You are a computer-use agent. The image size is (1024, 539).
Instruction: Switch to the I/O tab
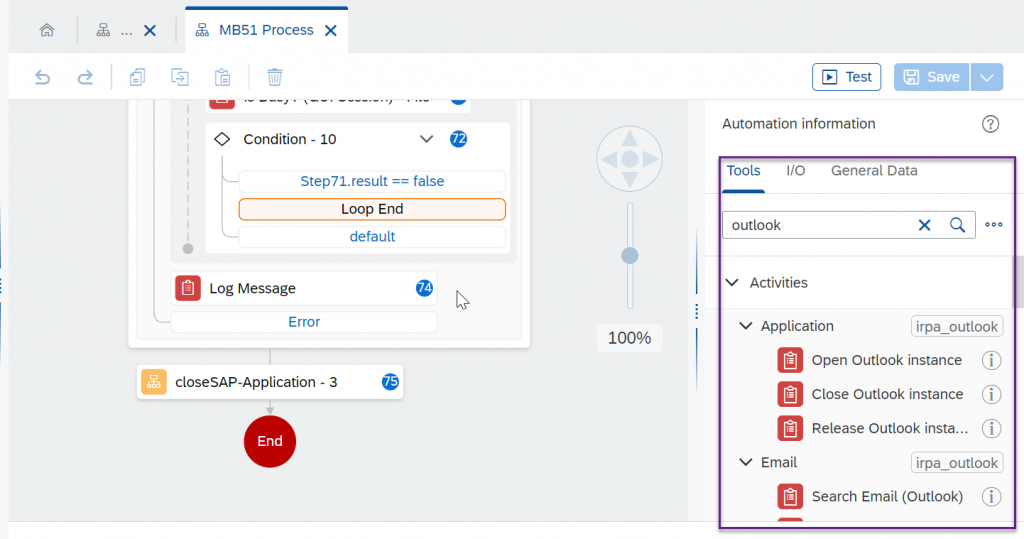tap(795, 171)
